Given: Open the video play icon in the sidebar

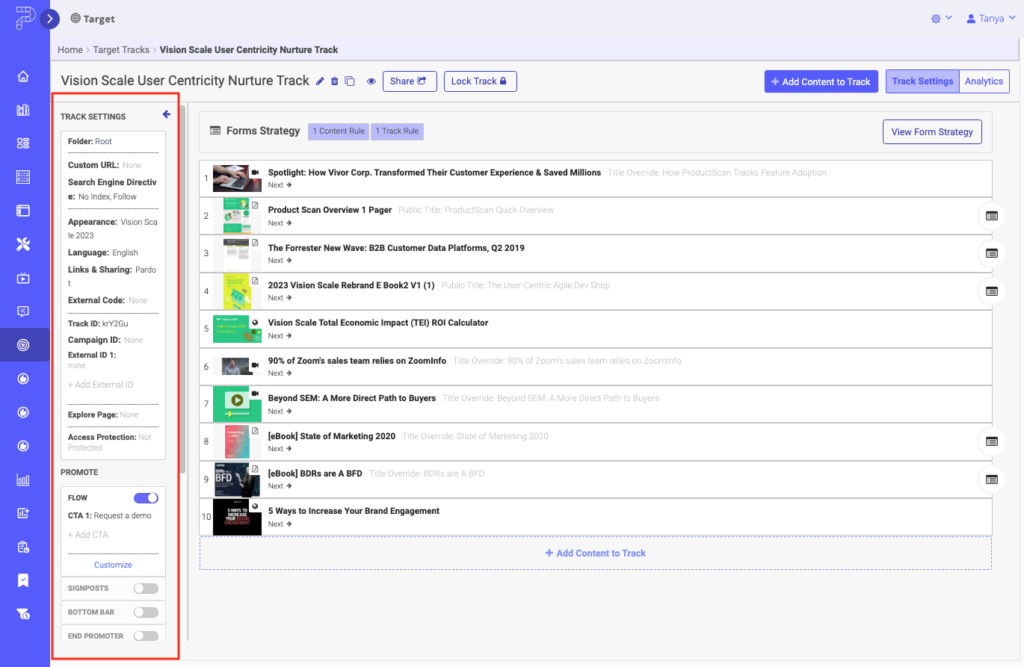Looking at the screenshot, I should 24,278.
